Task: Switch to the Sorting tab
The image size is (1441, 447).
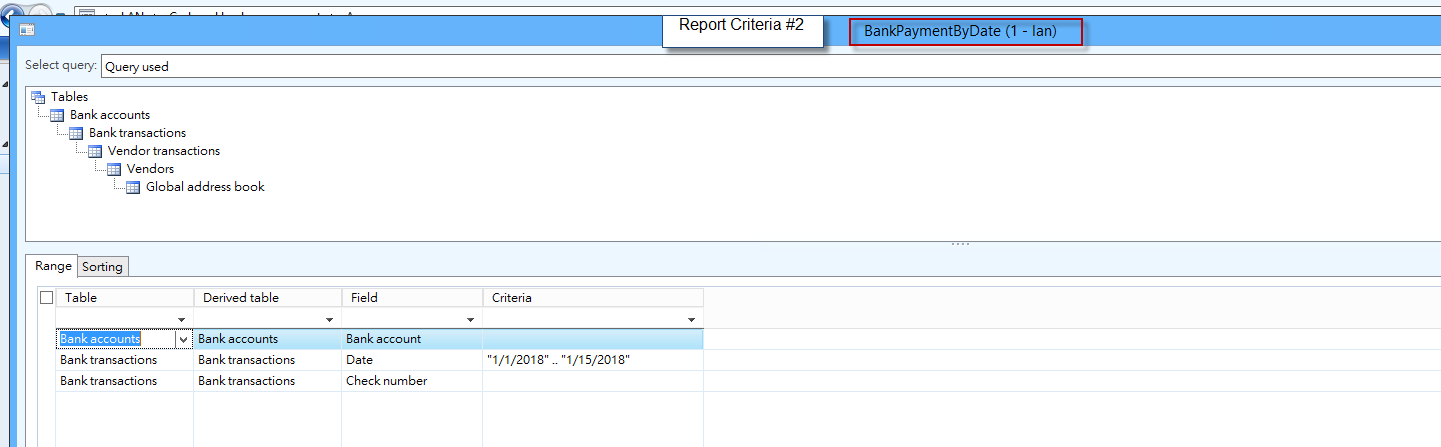Action: [x=102, y=267]
